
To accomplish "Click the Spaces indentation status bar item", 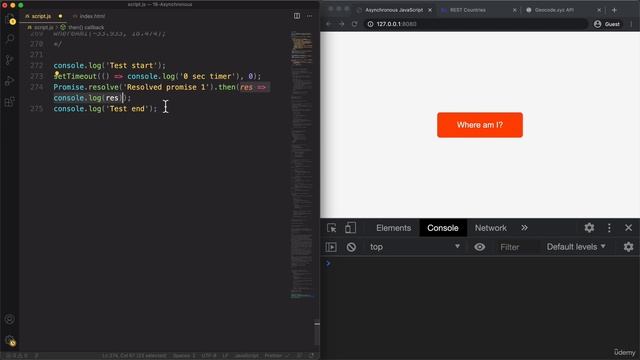I will pyautogui.click(x=184, y=356).
